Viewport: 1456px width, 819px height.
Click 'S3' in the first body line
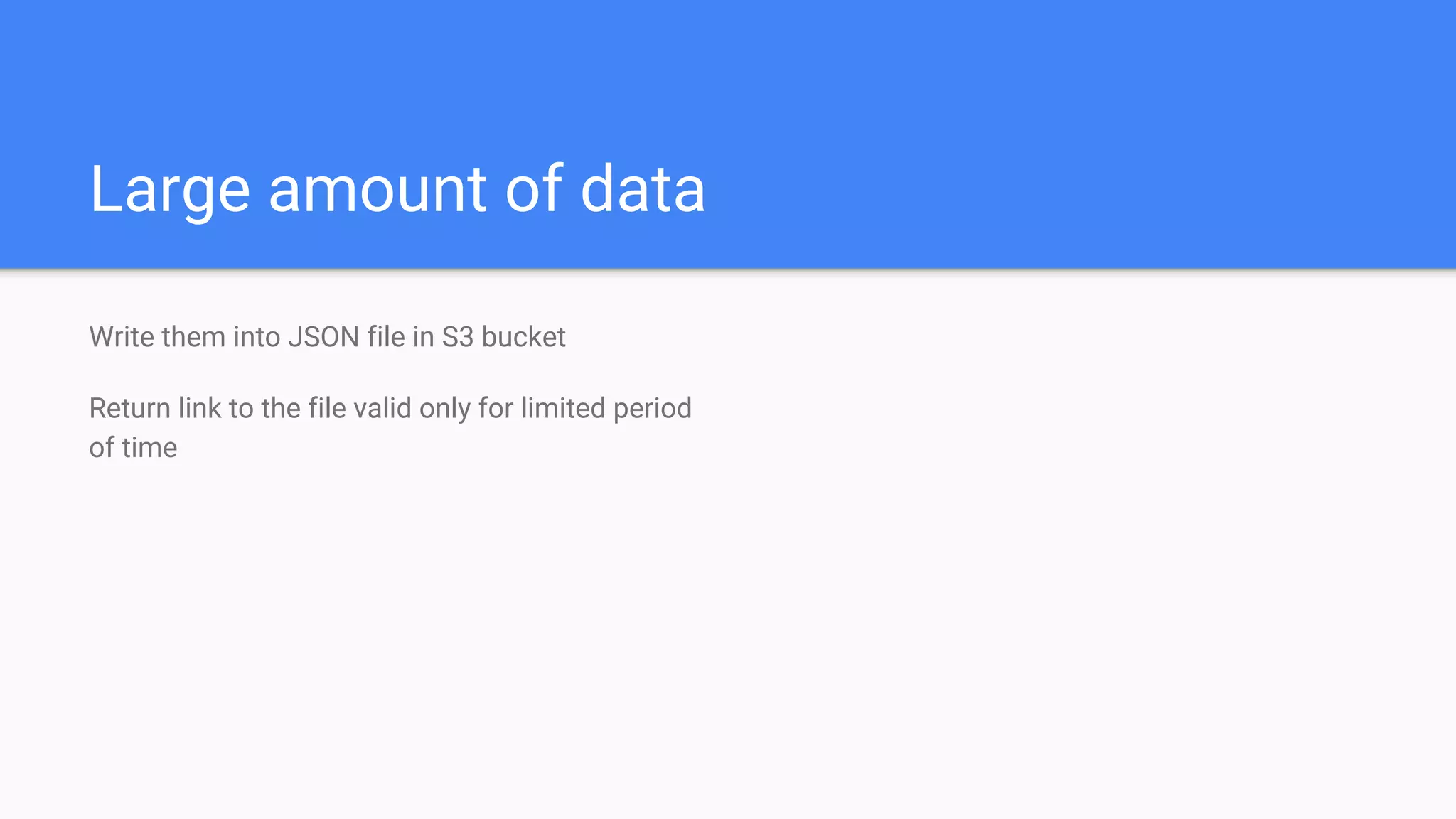pyautogui.click(x=457, y=337)
